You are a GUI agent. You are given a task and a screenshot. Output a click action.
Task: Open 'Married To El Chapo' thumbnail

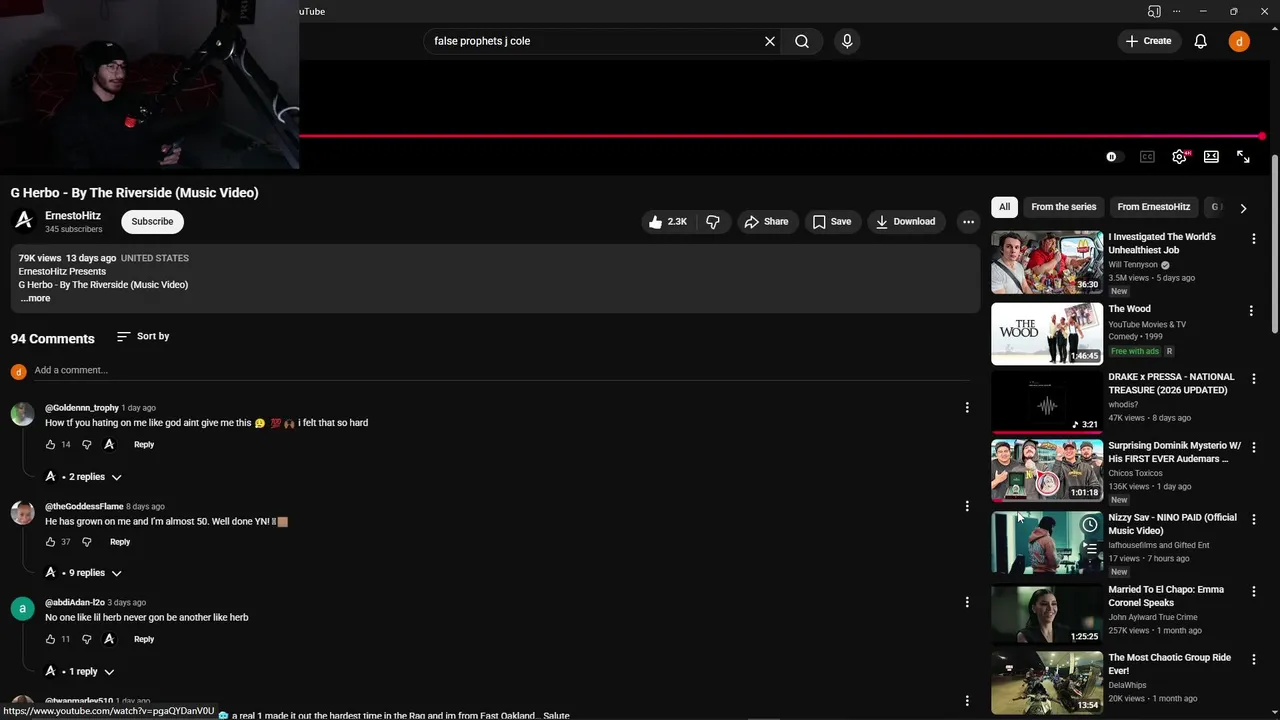1047,614
